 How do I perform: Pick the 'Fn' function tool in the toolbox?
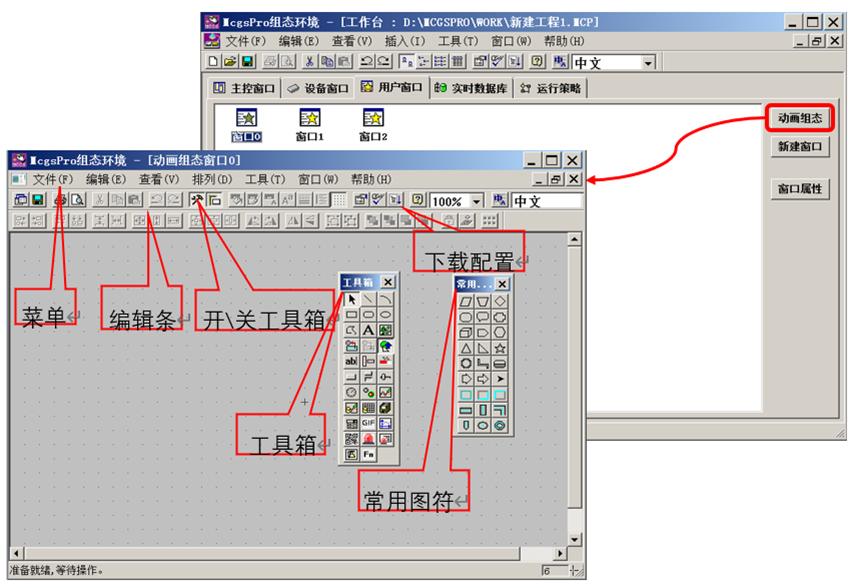click(369, 455)
